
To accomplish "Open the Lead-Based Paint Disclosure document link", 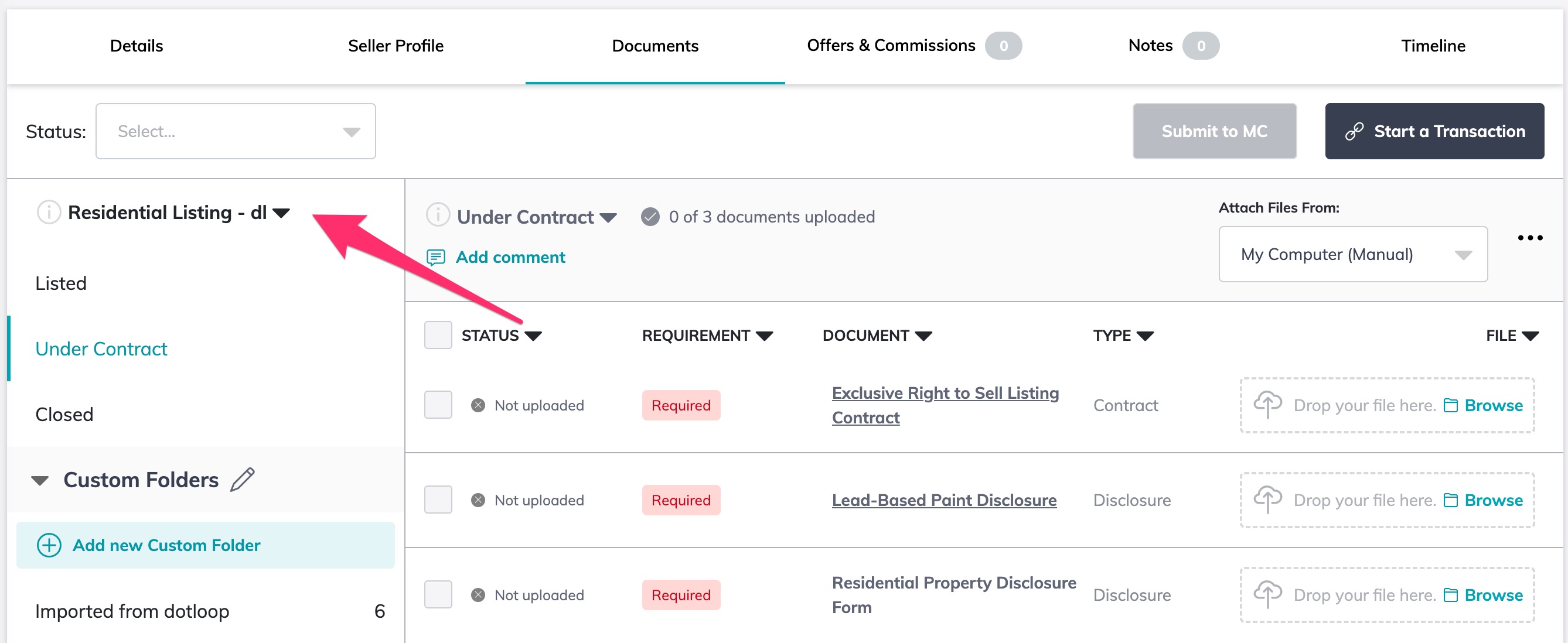I will [x=943, y=500].
